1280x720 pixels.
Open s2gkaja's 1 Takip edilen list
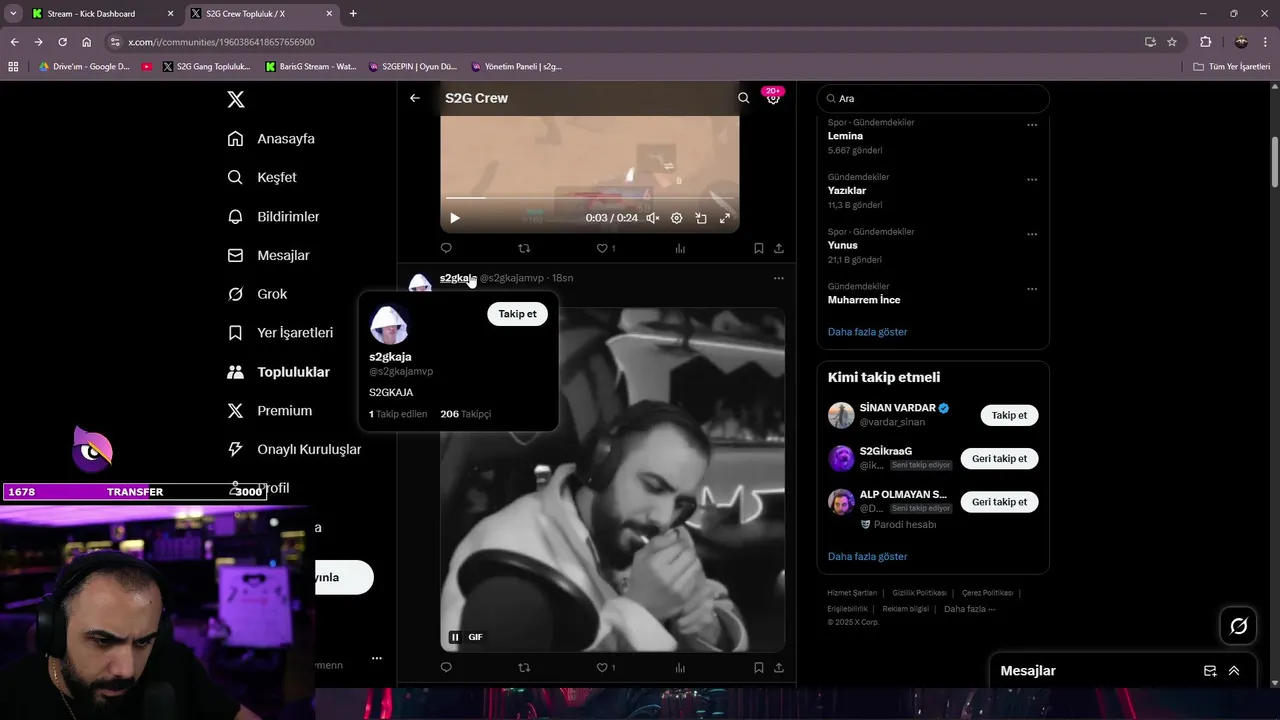[398, 414]
